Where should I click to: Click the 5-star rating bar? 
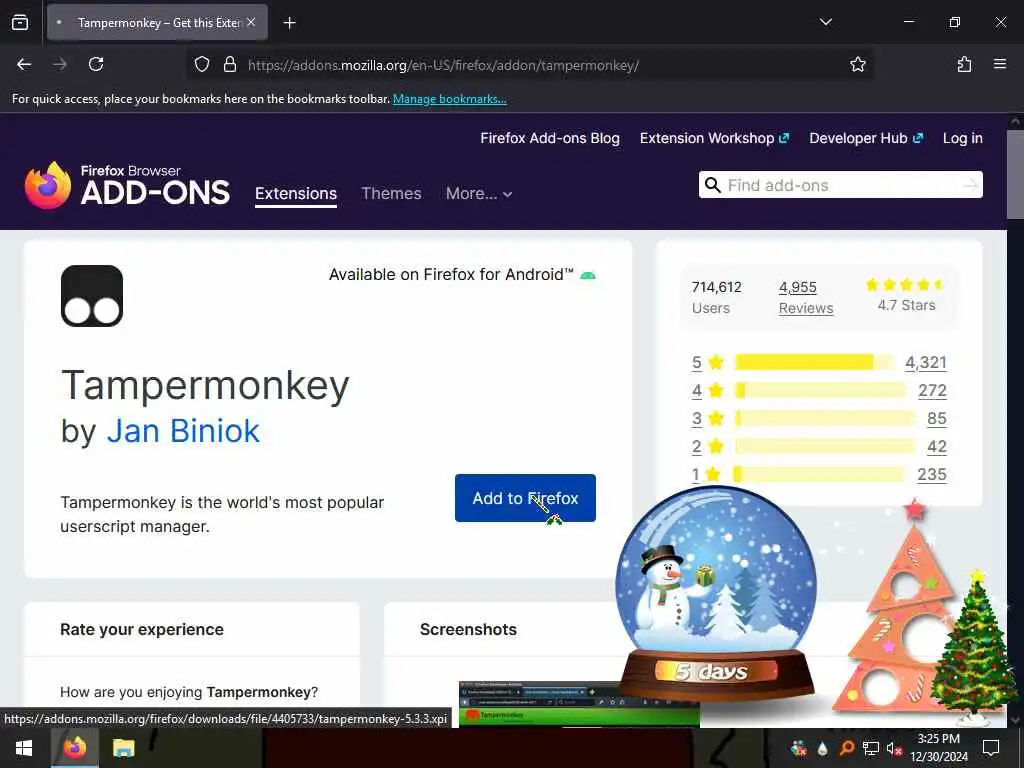click(814, 362)
